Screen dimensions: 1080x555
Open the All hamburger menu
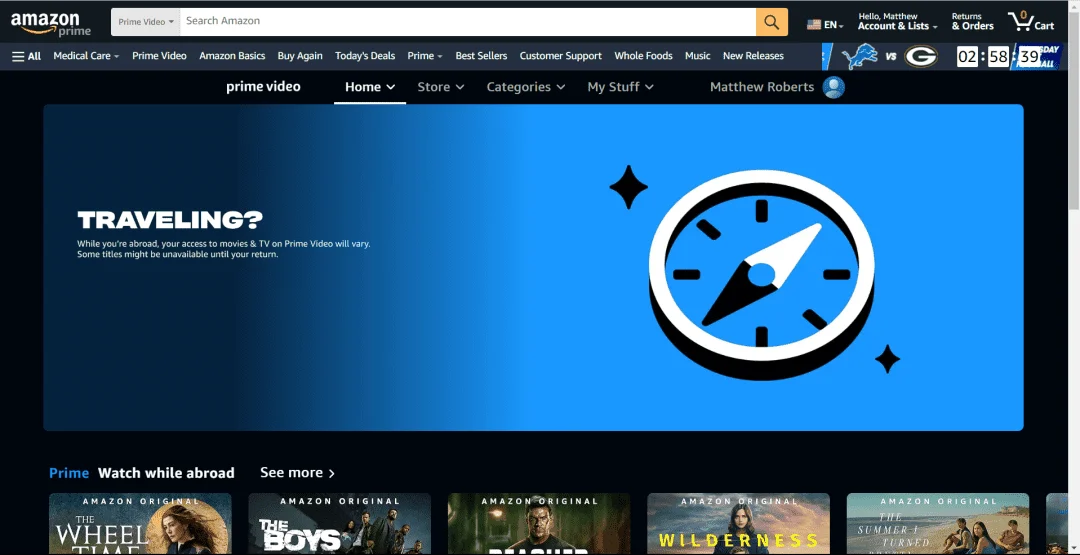pyautogui.click(x=26, y=56)
